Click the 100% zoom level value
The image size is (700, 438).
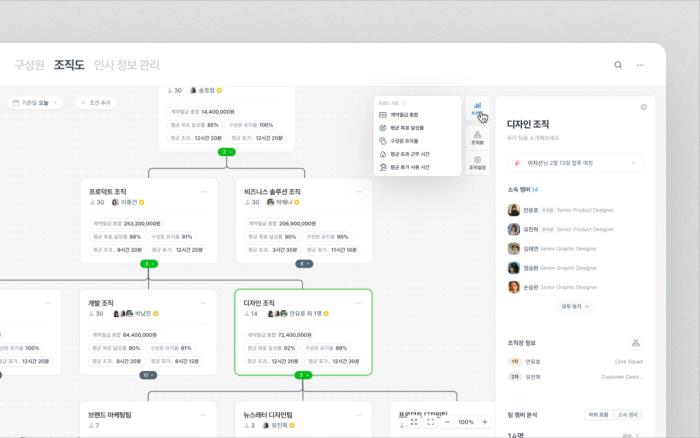click(466, 422)
